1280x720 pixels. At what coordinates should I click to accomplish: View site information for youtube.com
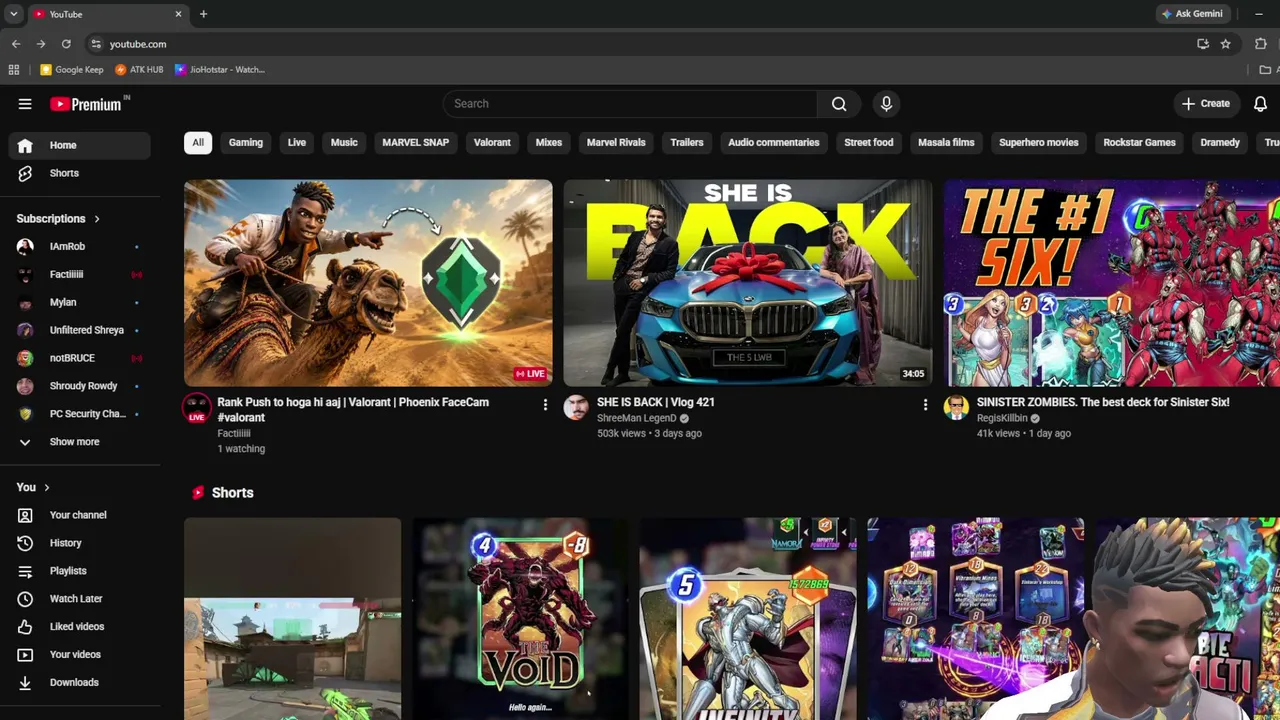pyautogui.click(x=96, y=44)
